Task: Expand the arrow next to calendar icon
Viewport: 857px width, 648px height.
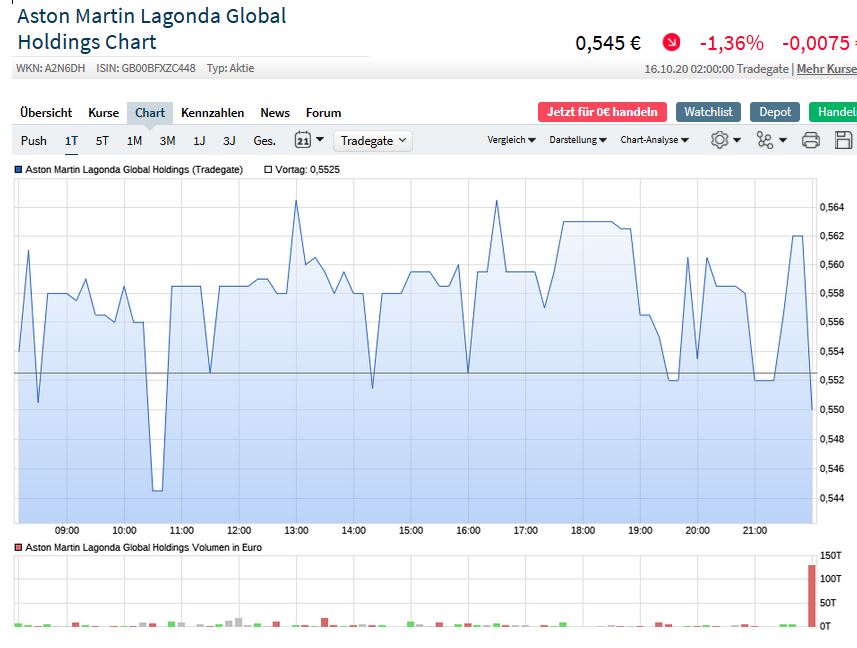Action: [x=320, y=139]
